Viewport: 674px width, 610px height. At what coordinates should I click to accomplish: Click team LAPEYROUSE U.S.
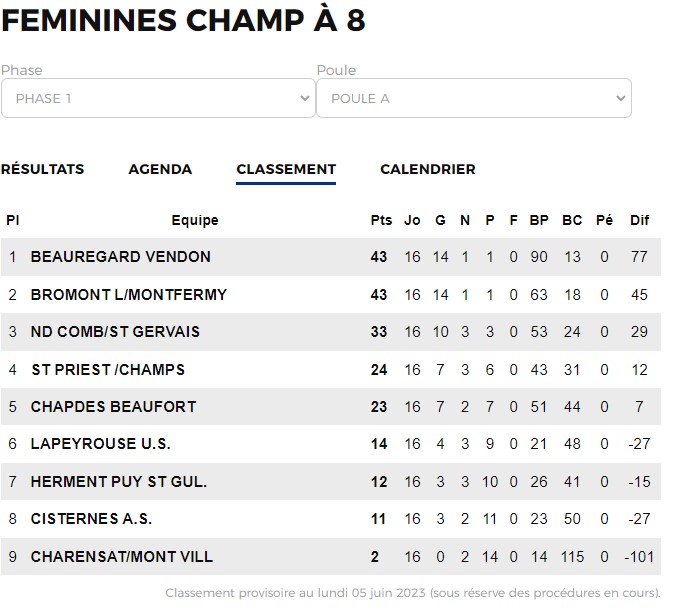101,444
